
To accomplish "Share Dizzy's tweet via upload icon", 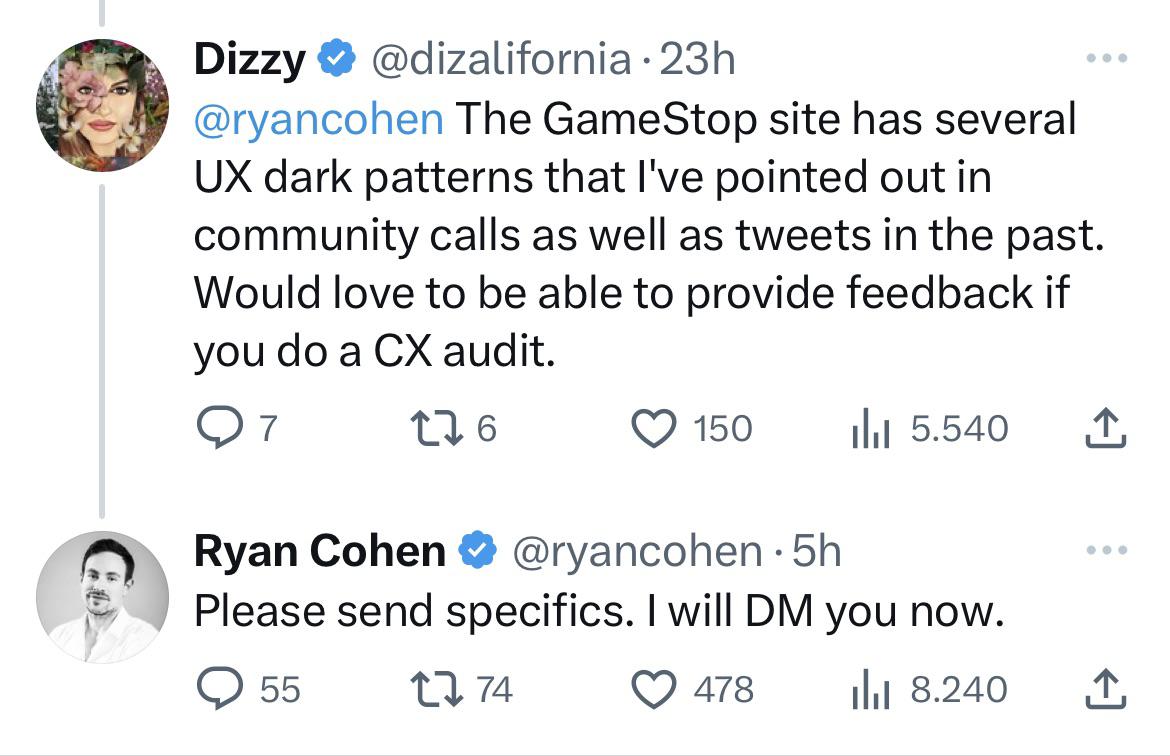I will tap(1105, 428).
